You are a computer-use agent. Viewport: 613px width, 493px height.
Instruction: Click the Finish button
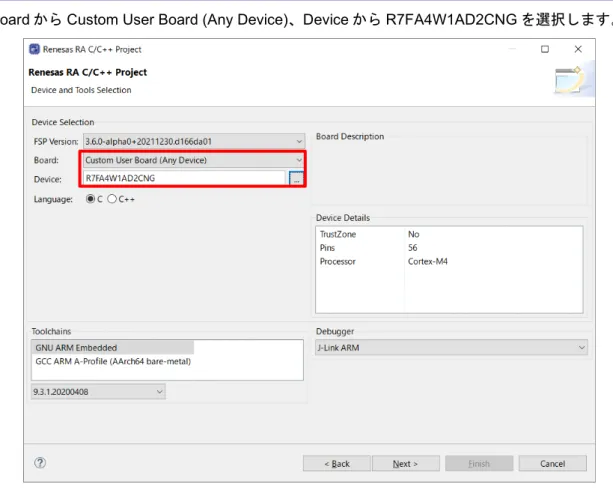pyautogui.click(x=479, y=464)
